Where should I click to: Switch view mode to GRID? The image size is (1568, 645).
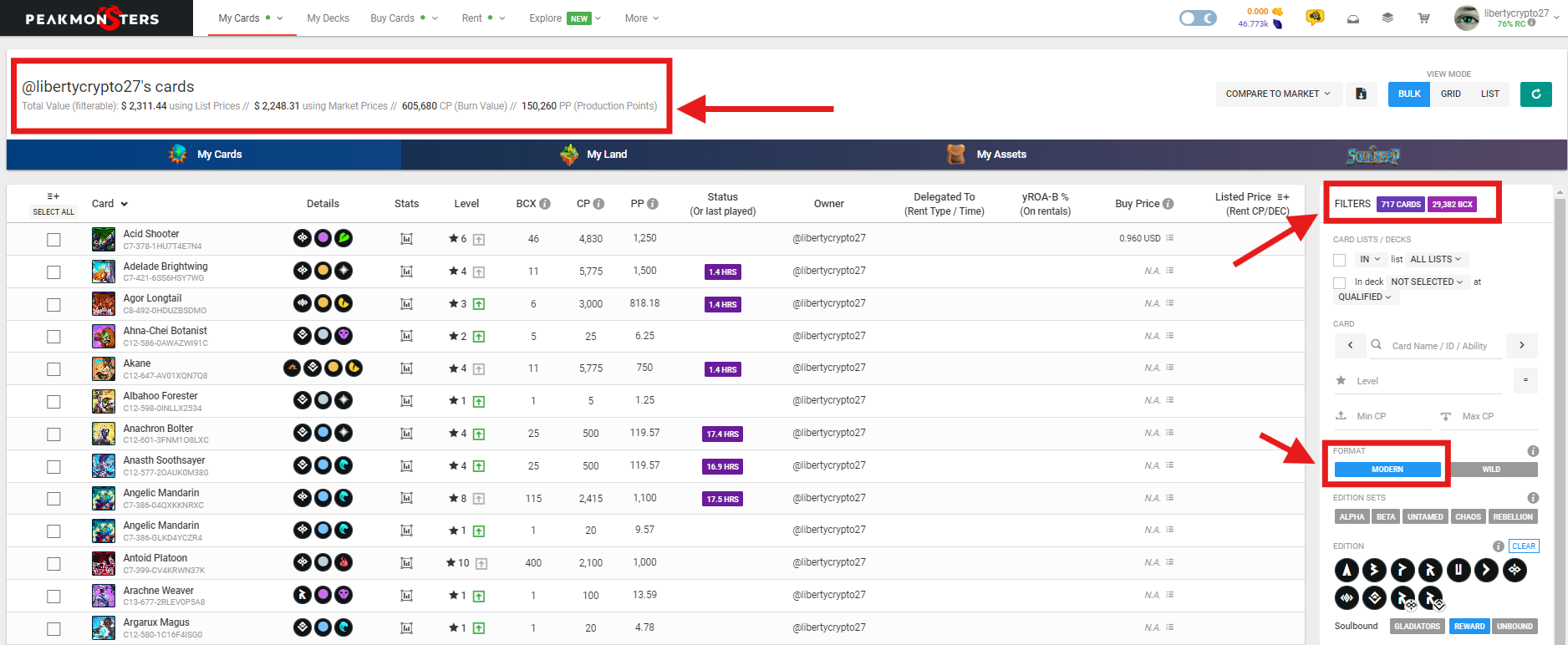point(1450,94)
